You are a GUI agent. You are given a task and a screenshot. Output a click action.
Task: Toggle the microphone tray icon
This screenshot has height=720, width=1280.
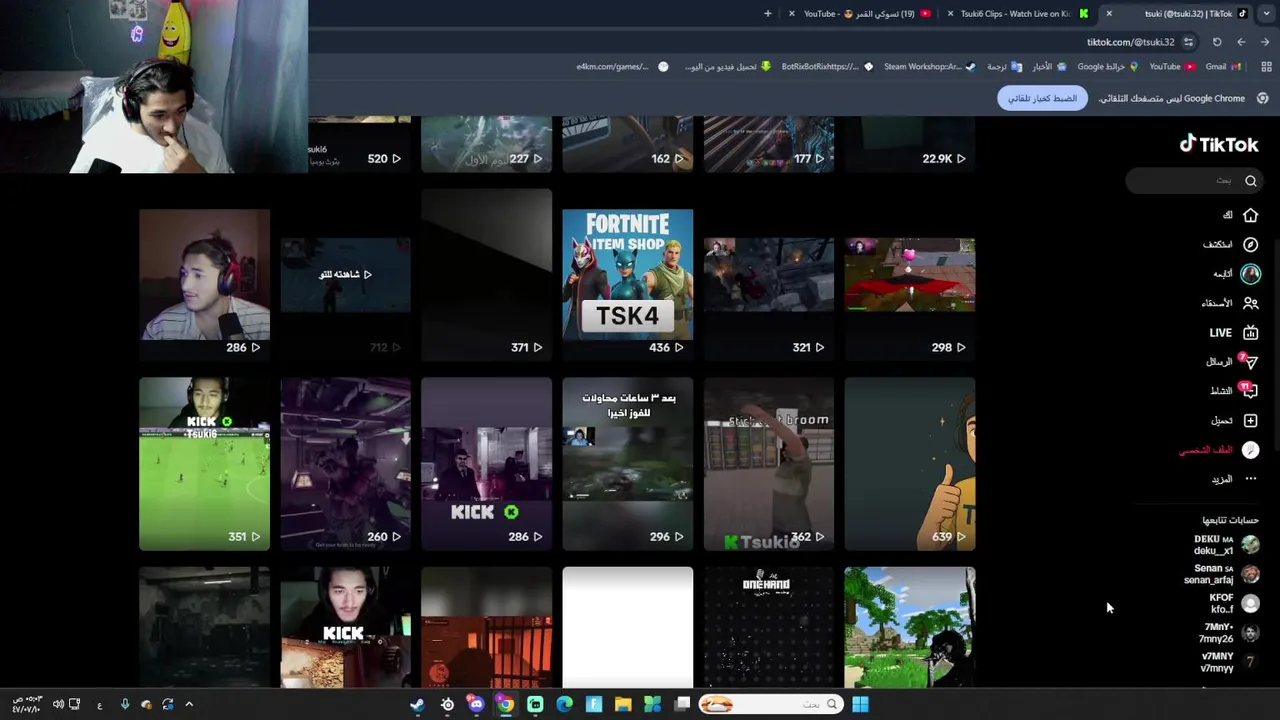coord(124,705)
